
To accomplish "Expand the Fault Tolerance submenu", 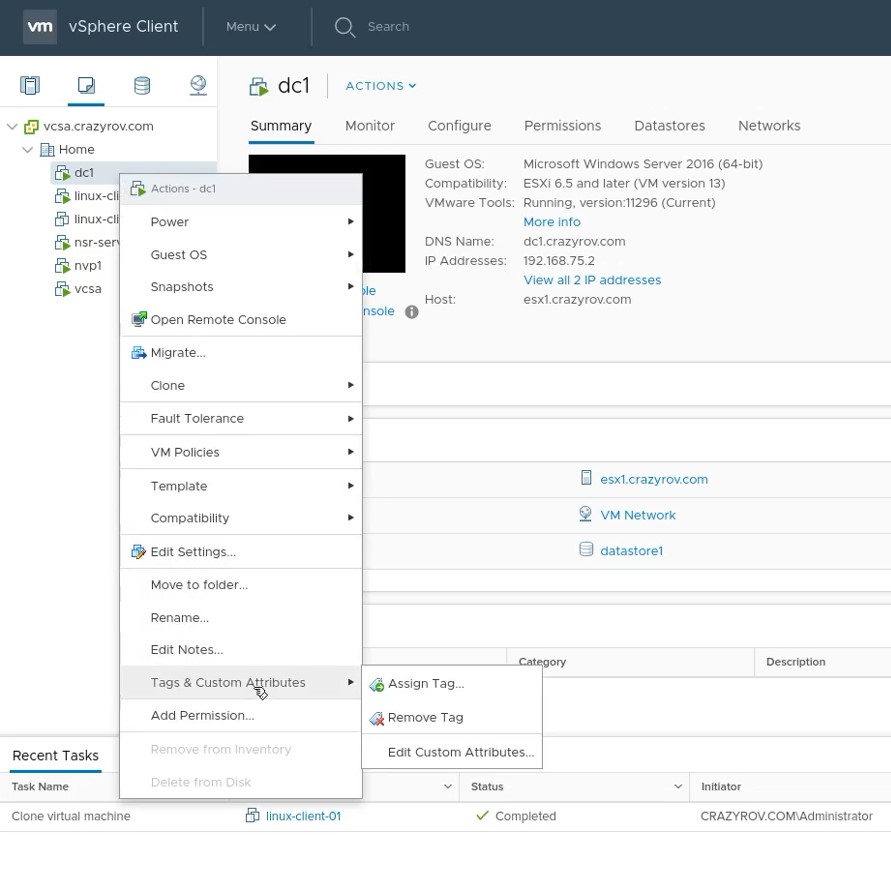I will pyautogui.click(x=241, y=418).
